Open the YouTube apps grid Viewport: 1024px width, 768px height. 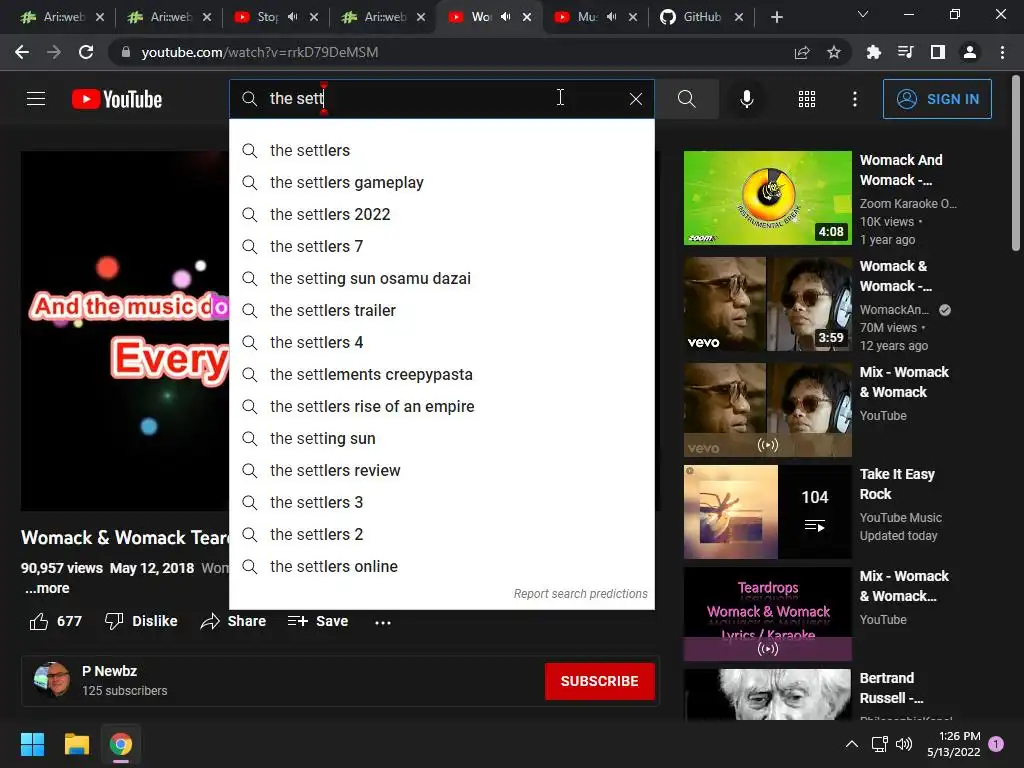(807, 99)
